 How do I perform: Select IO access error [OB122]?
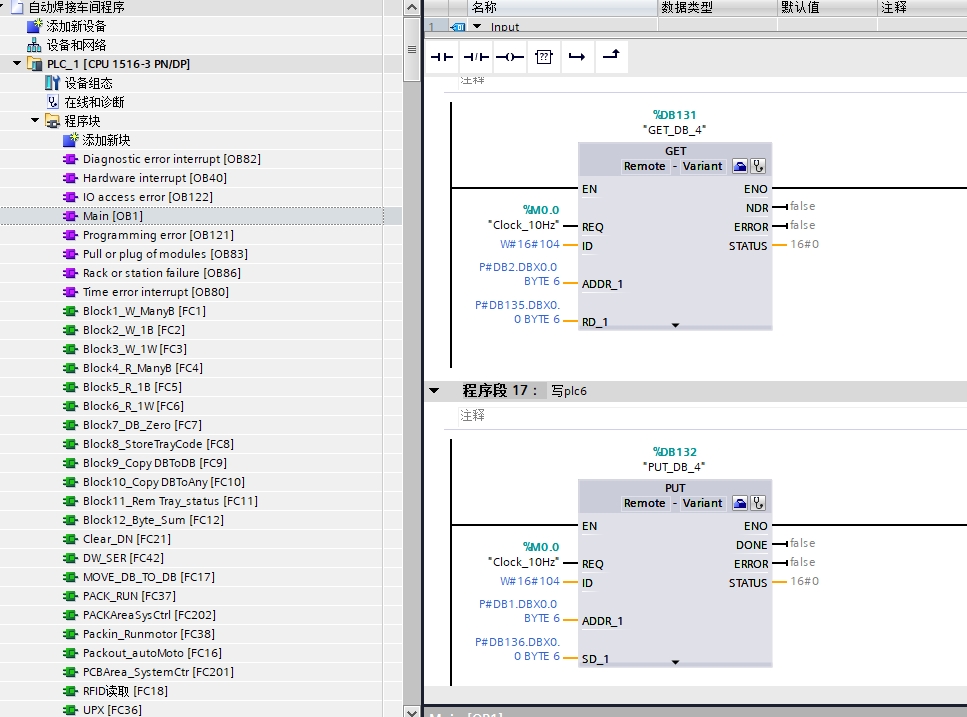click(147, 197)
